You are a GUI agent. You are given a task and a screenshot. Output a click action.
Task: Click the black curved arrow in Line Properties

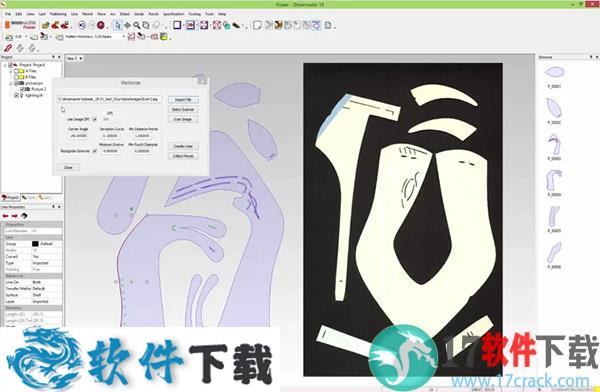[24, 216]
